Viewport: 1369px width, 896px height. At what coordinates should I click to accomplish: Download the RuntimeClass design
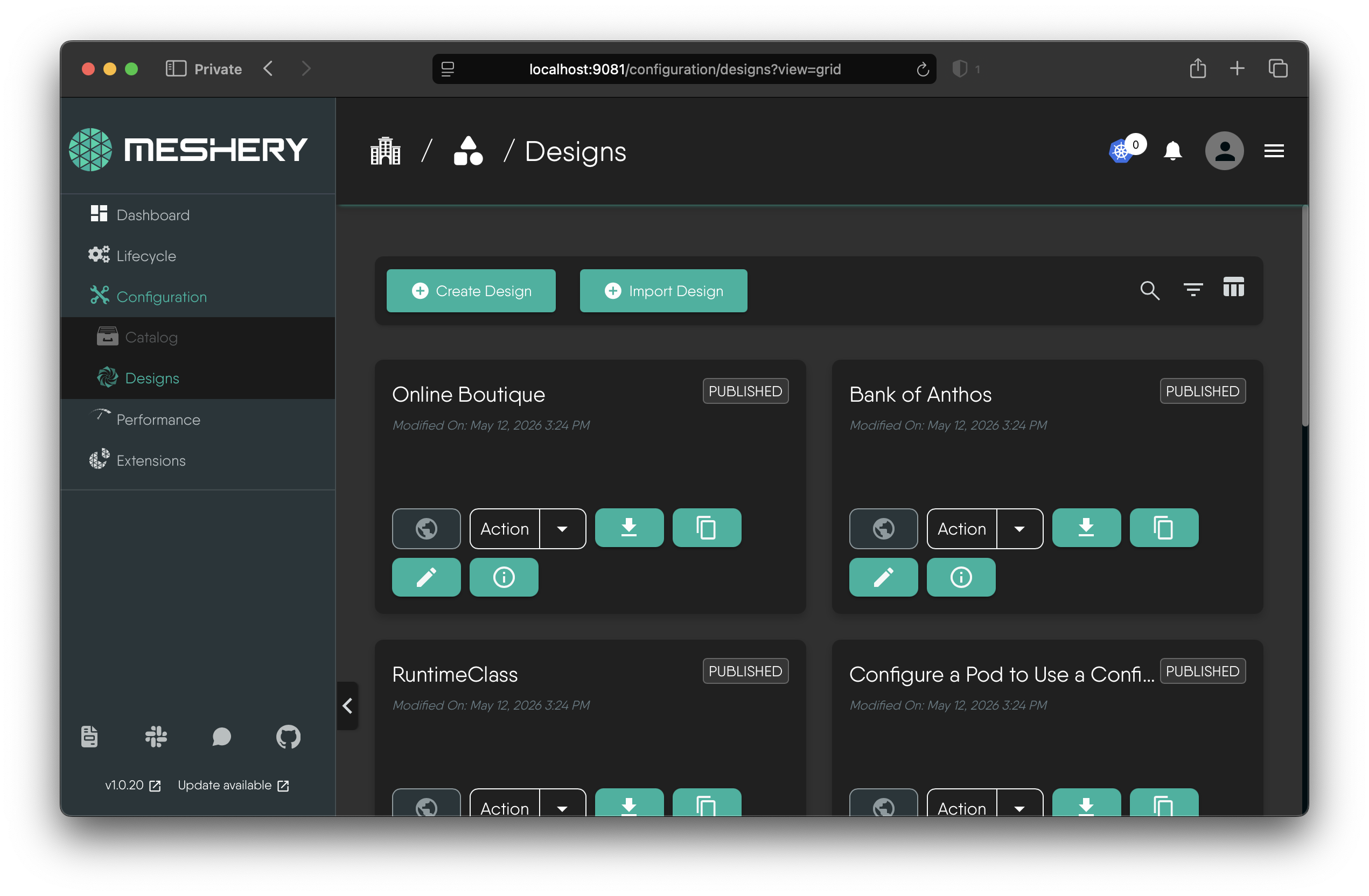[628, 803]
